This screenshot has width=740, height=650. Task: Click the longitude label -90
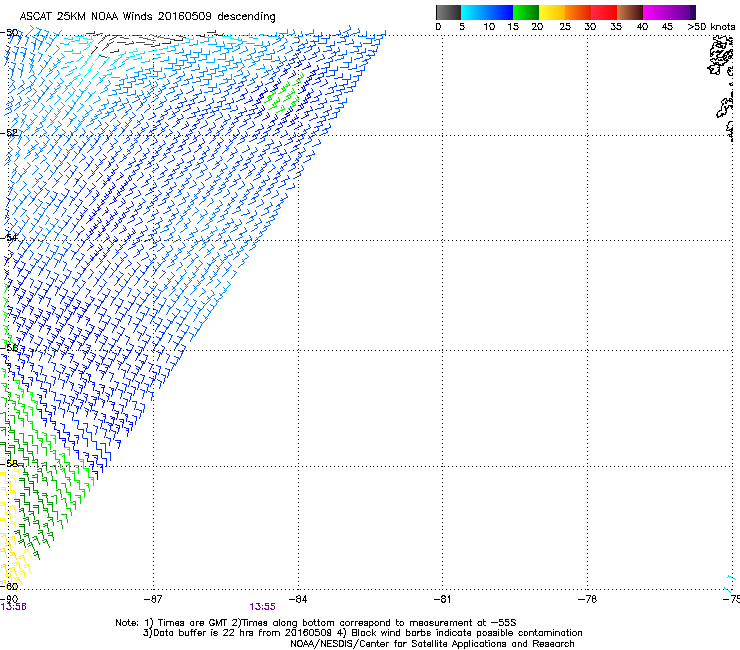pyautogui.click(x=9, y=599)
